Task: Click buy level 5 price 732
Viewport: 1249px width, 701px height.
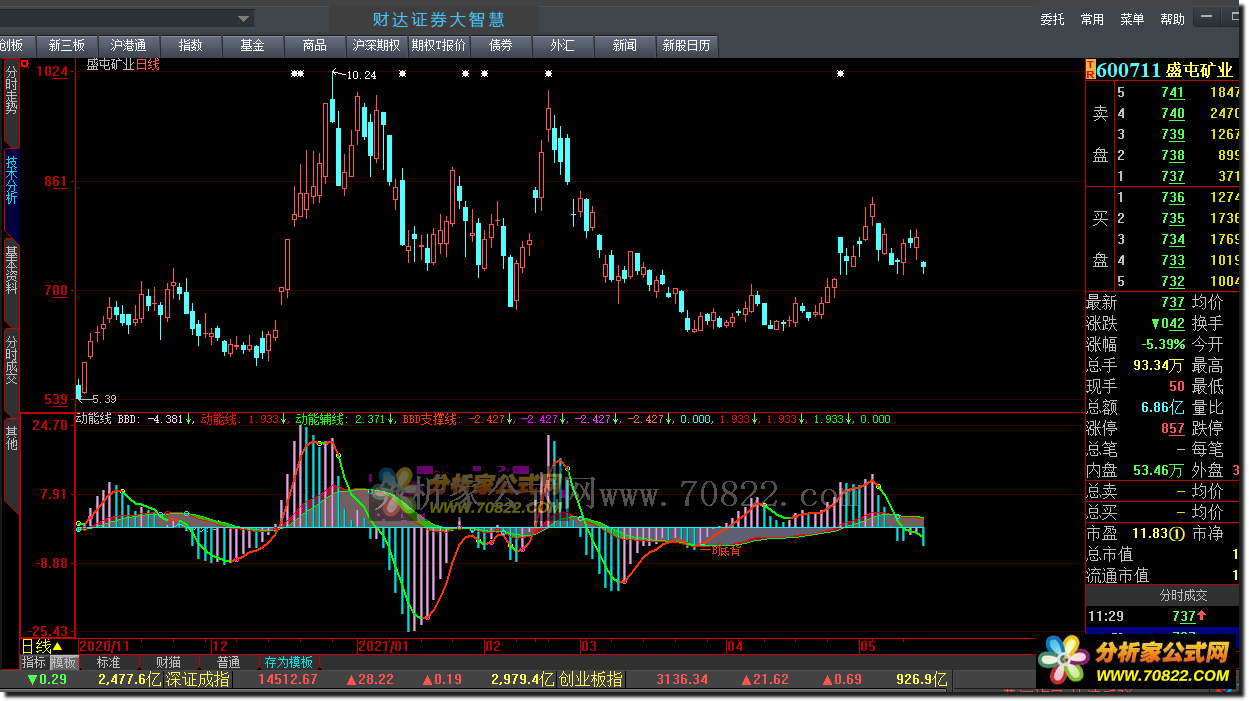Action: tap(1173, 281)
